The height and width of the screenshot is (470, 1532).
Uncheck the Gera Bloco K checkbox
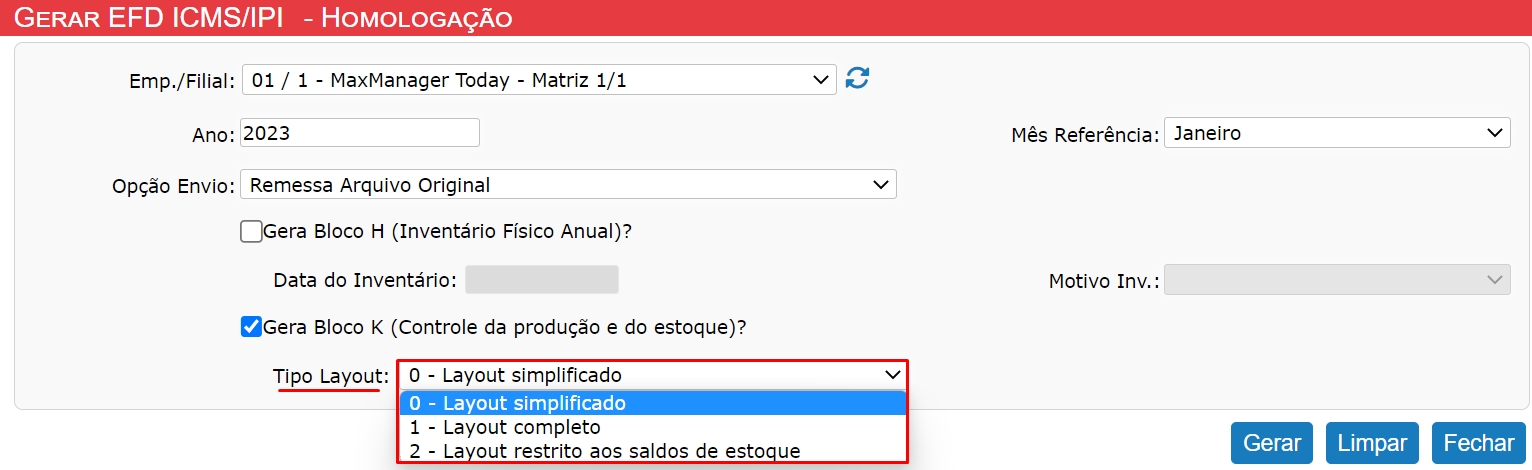coord(251,327)
